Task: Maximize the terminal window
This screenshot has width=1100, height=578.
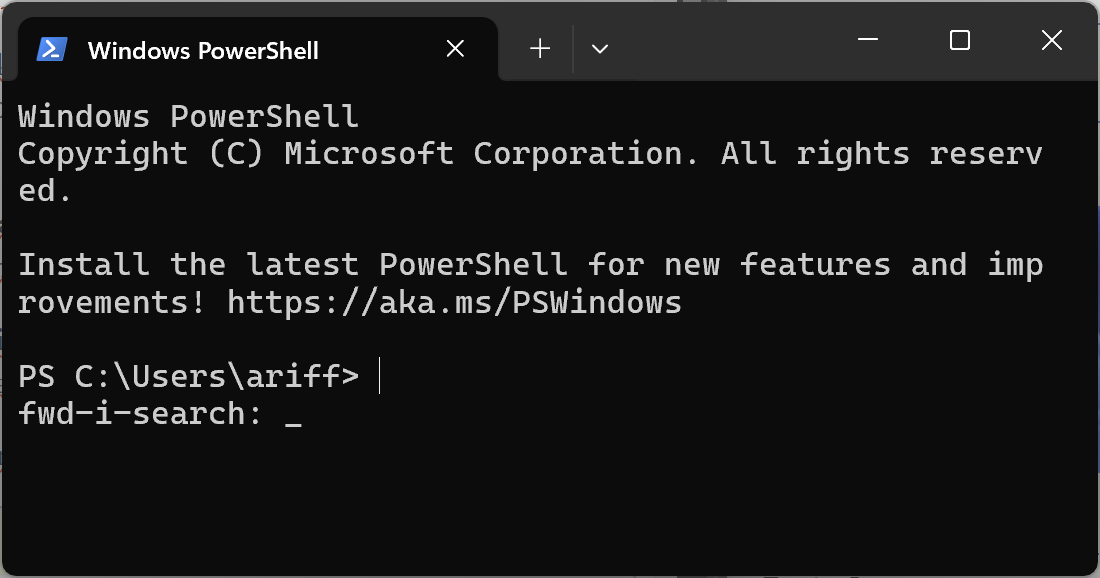Action: [960, 40]
